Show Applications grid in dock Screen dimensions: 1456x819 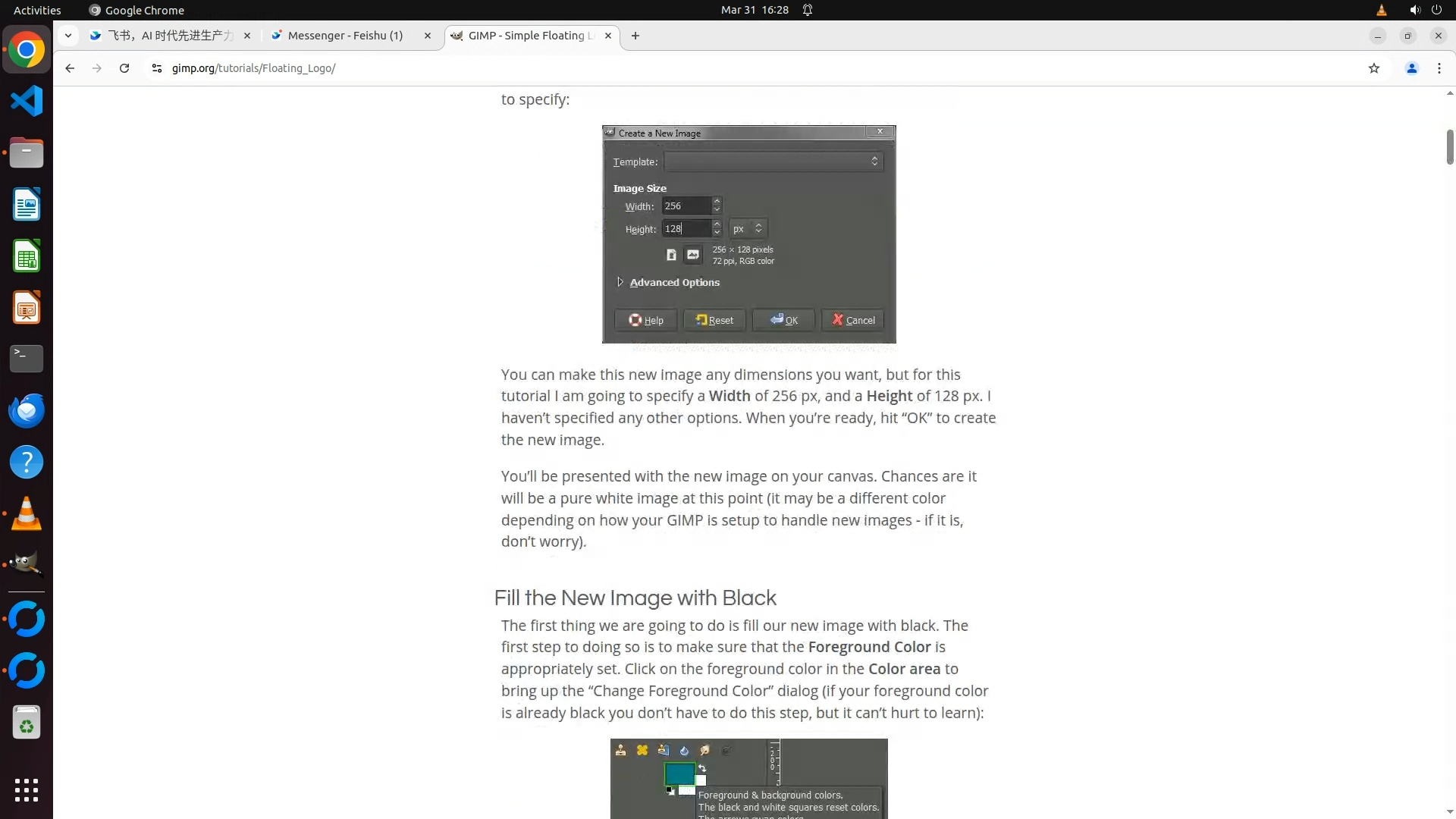pos(27,789)
